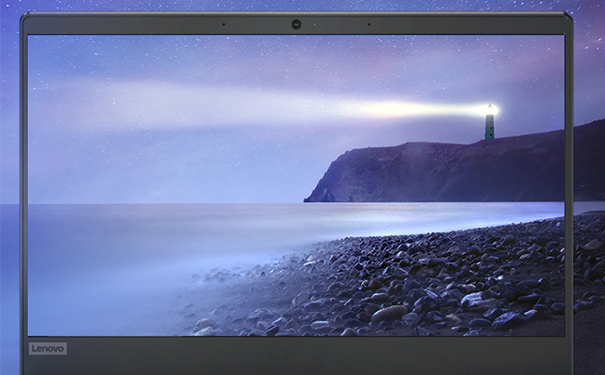Click the pebble beach on the wallpaper
Image resolution: width=605 pixels, height=375 pixels.
(405, 285)
